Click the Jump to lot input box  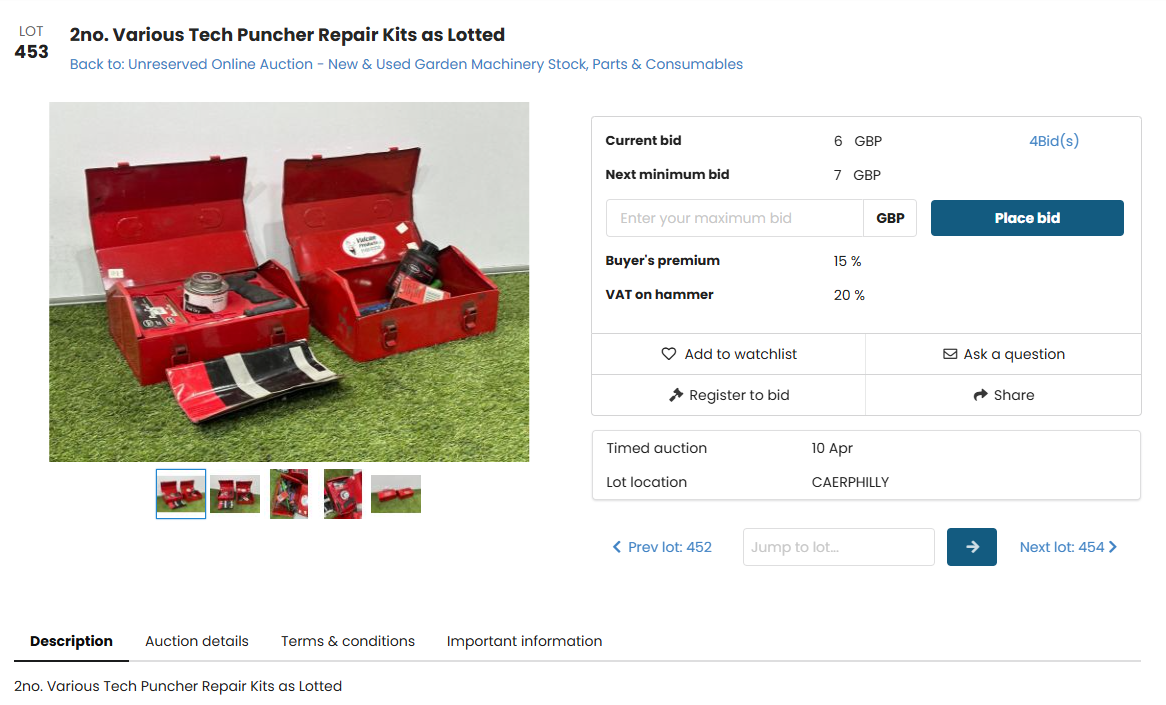tap(838, 547)
